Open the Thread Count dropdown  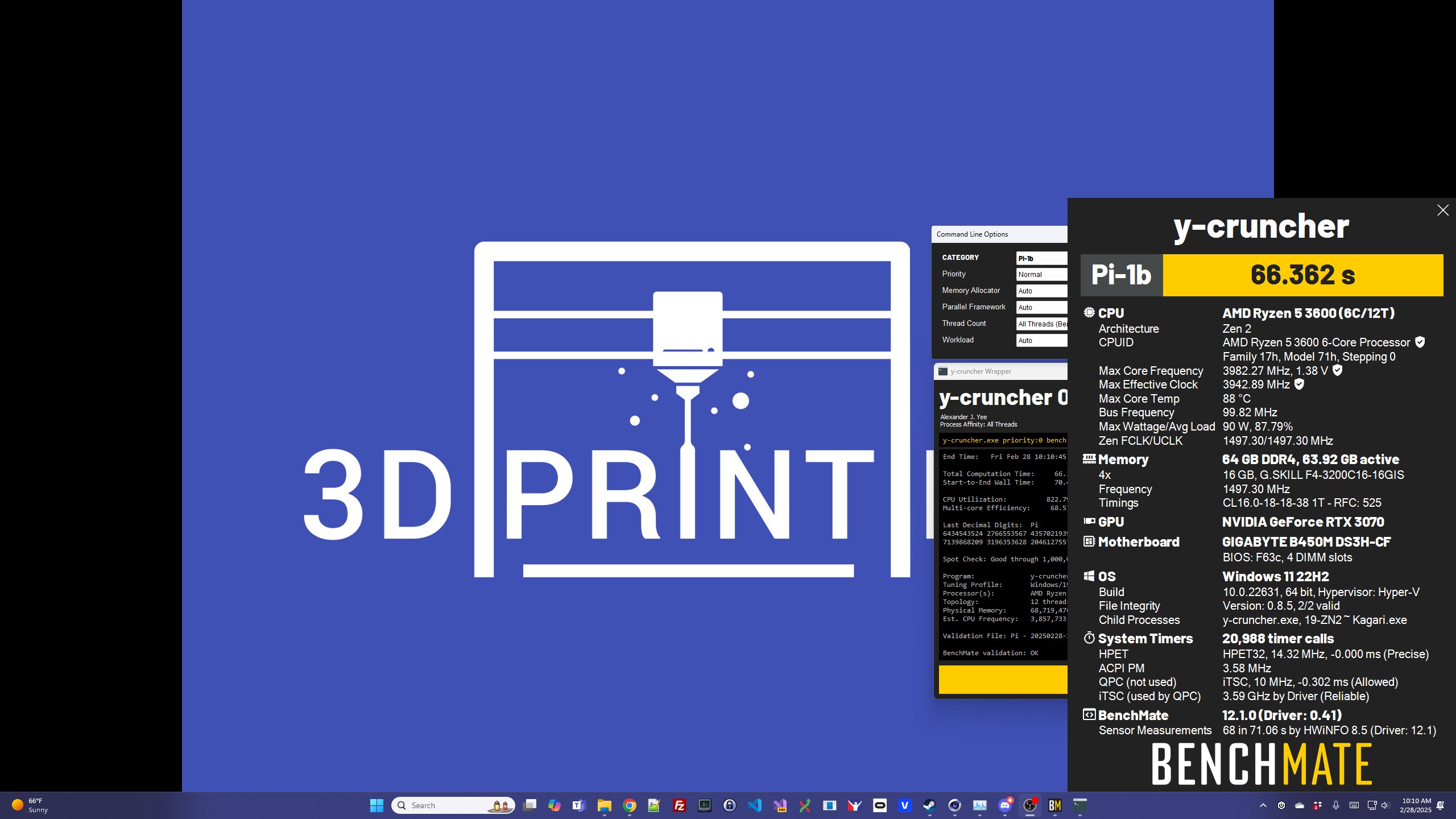pyautogui.click(x=1041, y=324)
